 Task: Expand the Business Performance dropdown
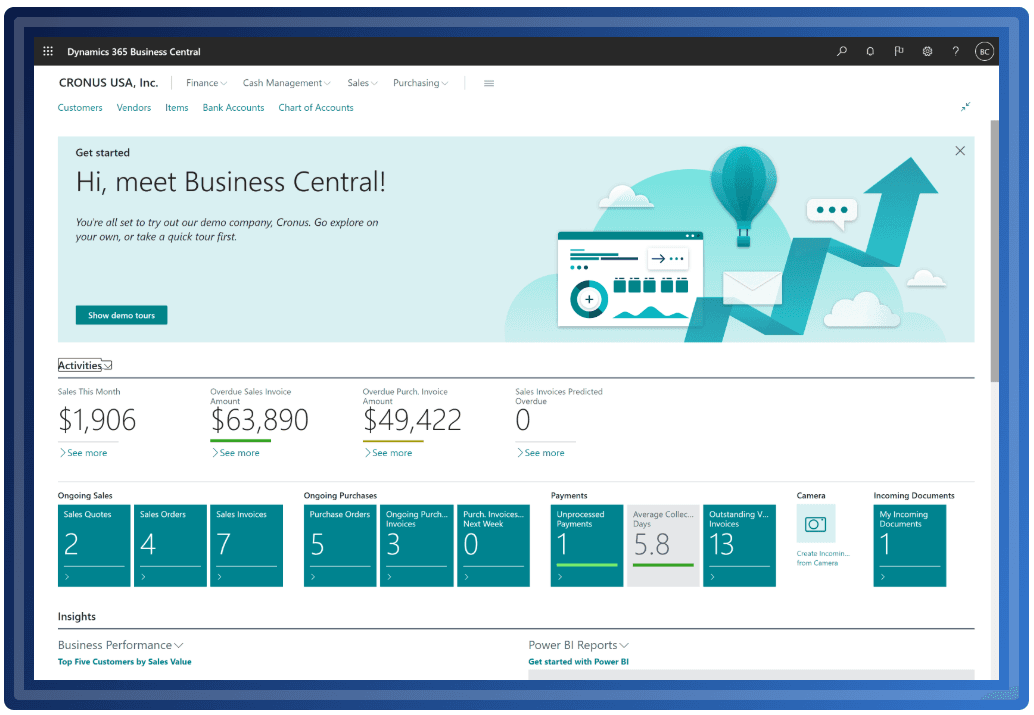(121, 645)
